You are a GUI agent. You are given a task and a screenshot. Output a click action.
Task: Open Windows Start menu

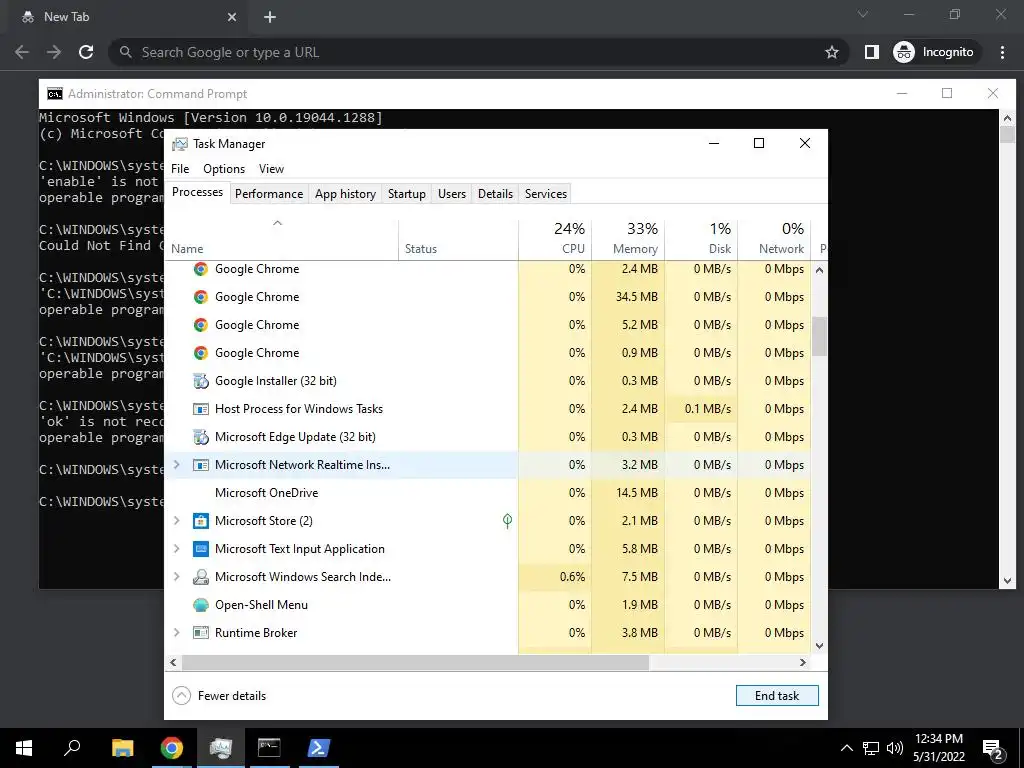coord(24,748)
